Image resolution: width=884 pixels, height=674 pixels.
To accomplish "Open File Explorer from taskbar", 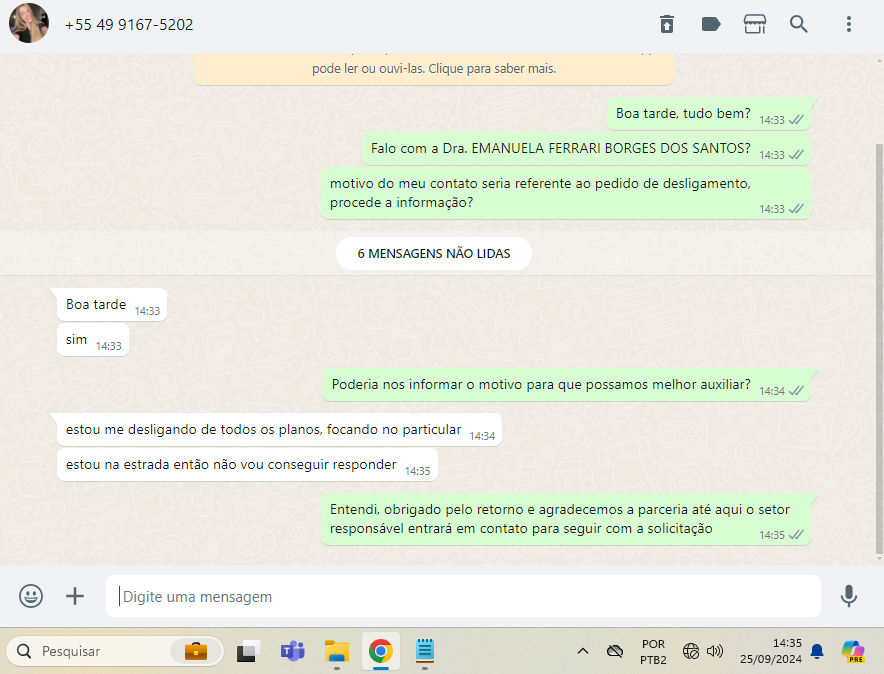I will point(337,651).
